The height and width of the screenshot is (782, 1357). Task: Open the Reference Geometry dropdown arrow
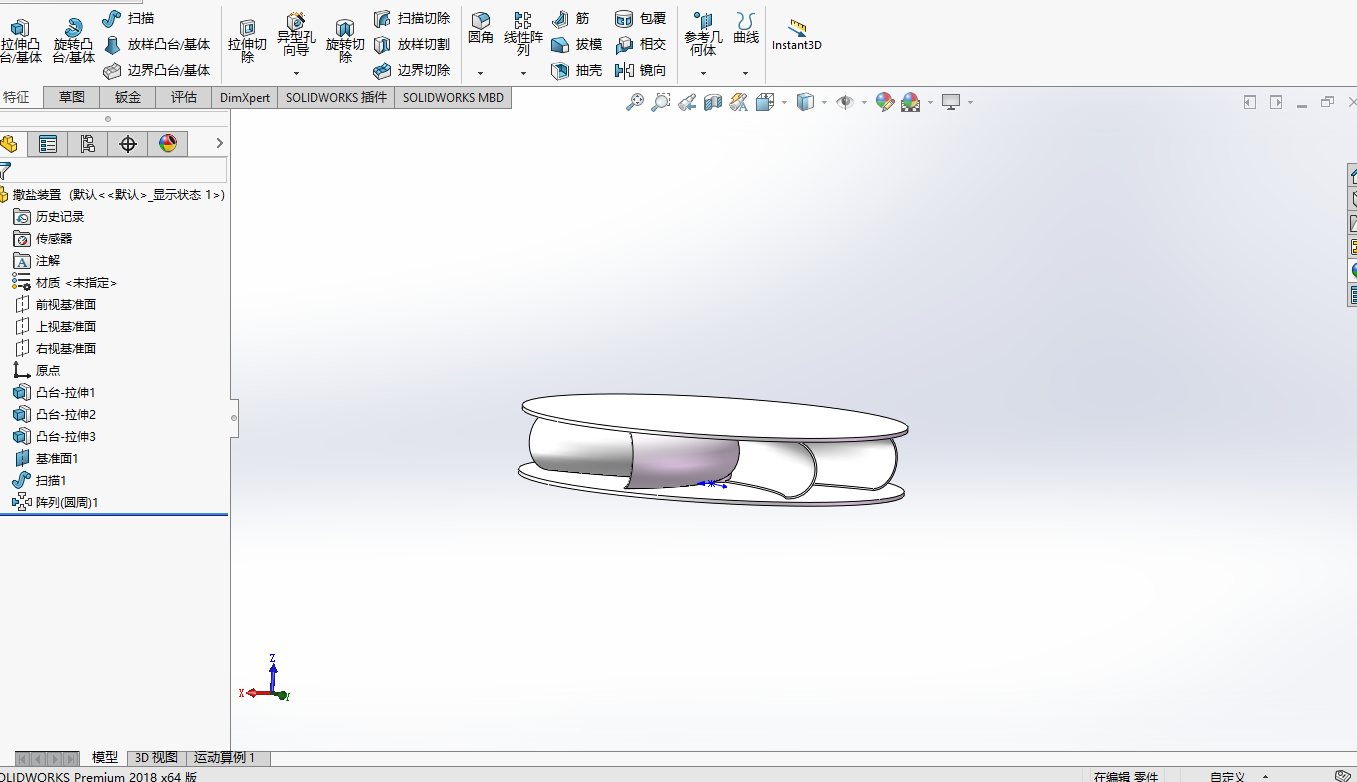703,73
